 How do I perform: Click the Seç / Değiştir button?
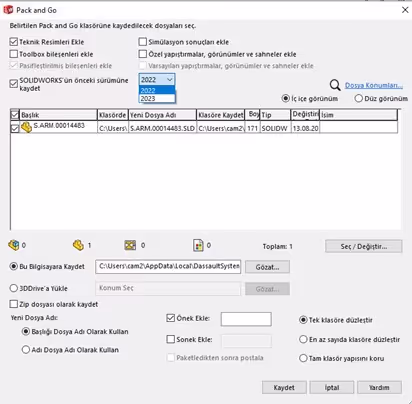pyautogui.click(x=364, y=246)
